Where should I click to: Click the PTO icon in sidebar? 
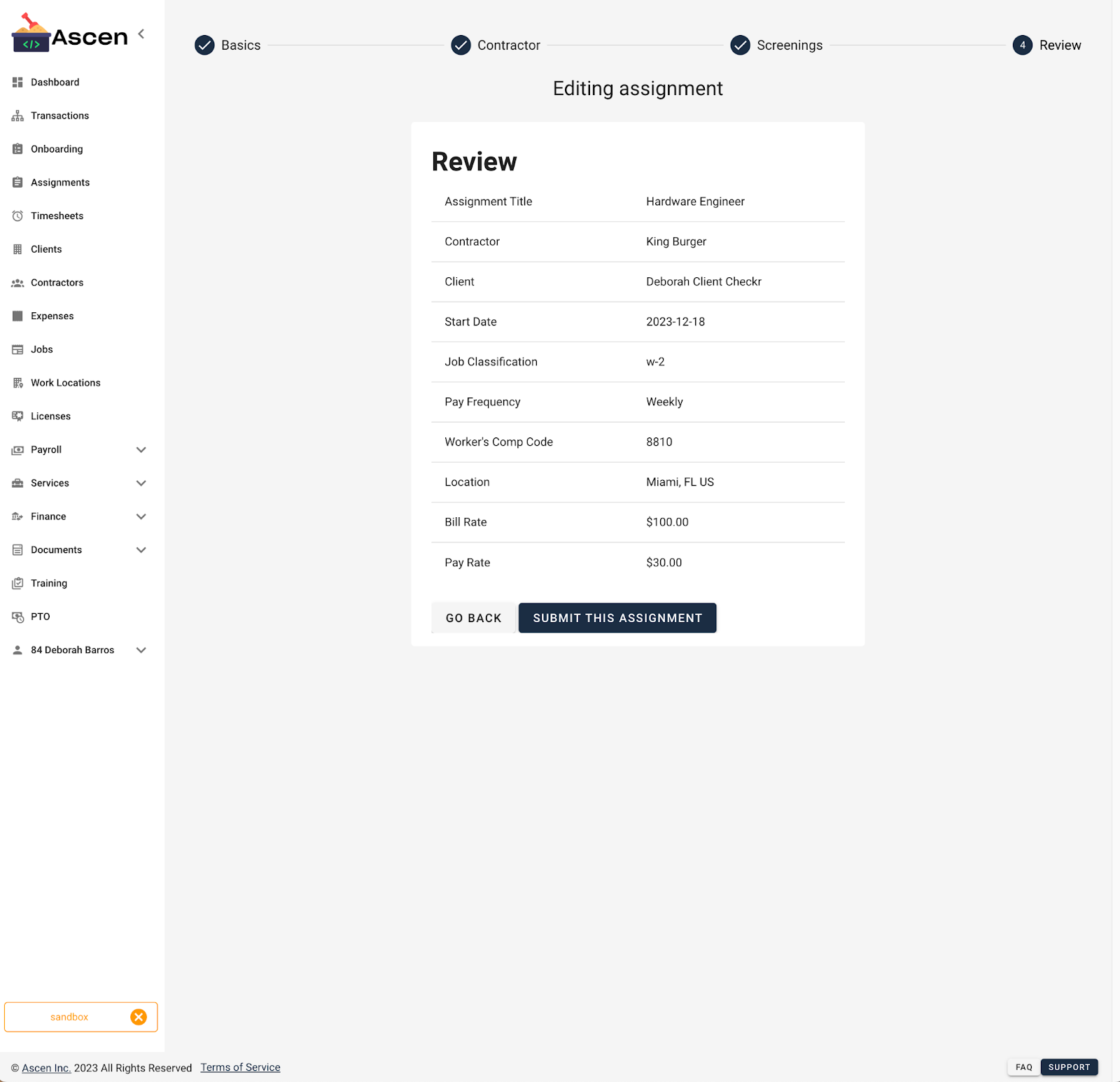(x=17, y=617)
